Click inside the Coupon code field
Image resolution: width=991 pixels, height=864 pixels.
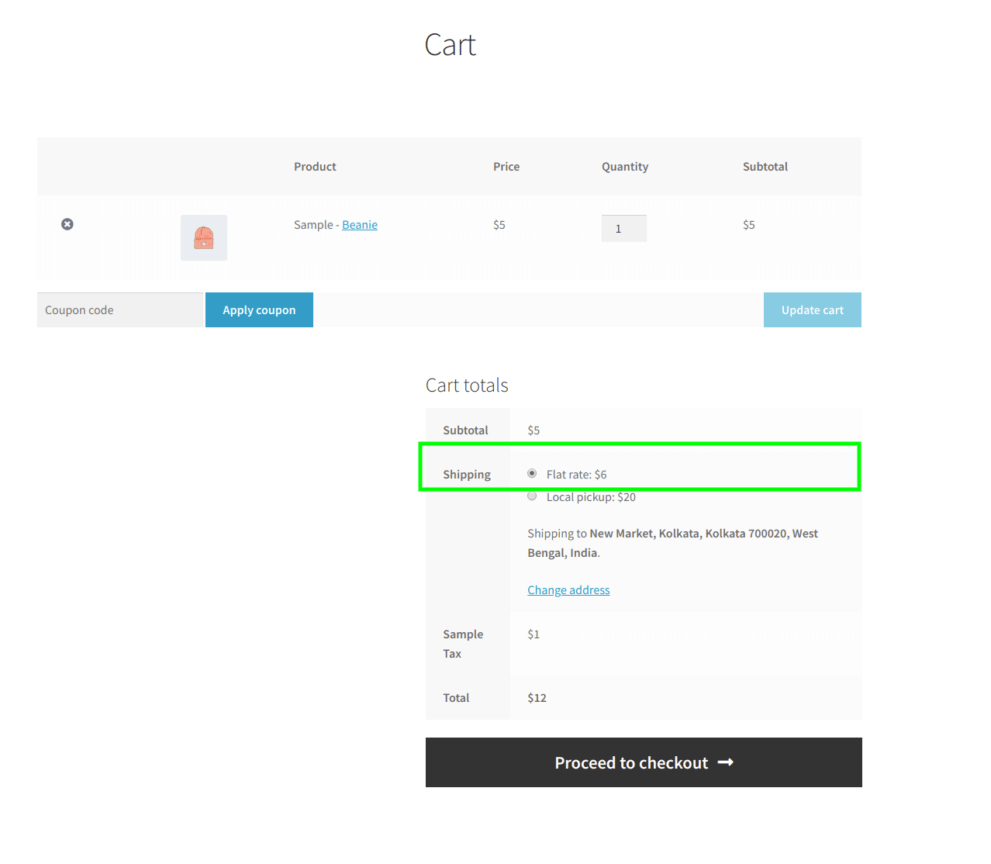click(x=120, y=310)
